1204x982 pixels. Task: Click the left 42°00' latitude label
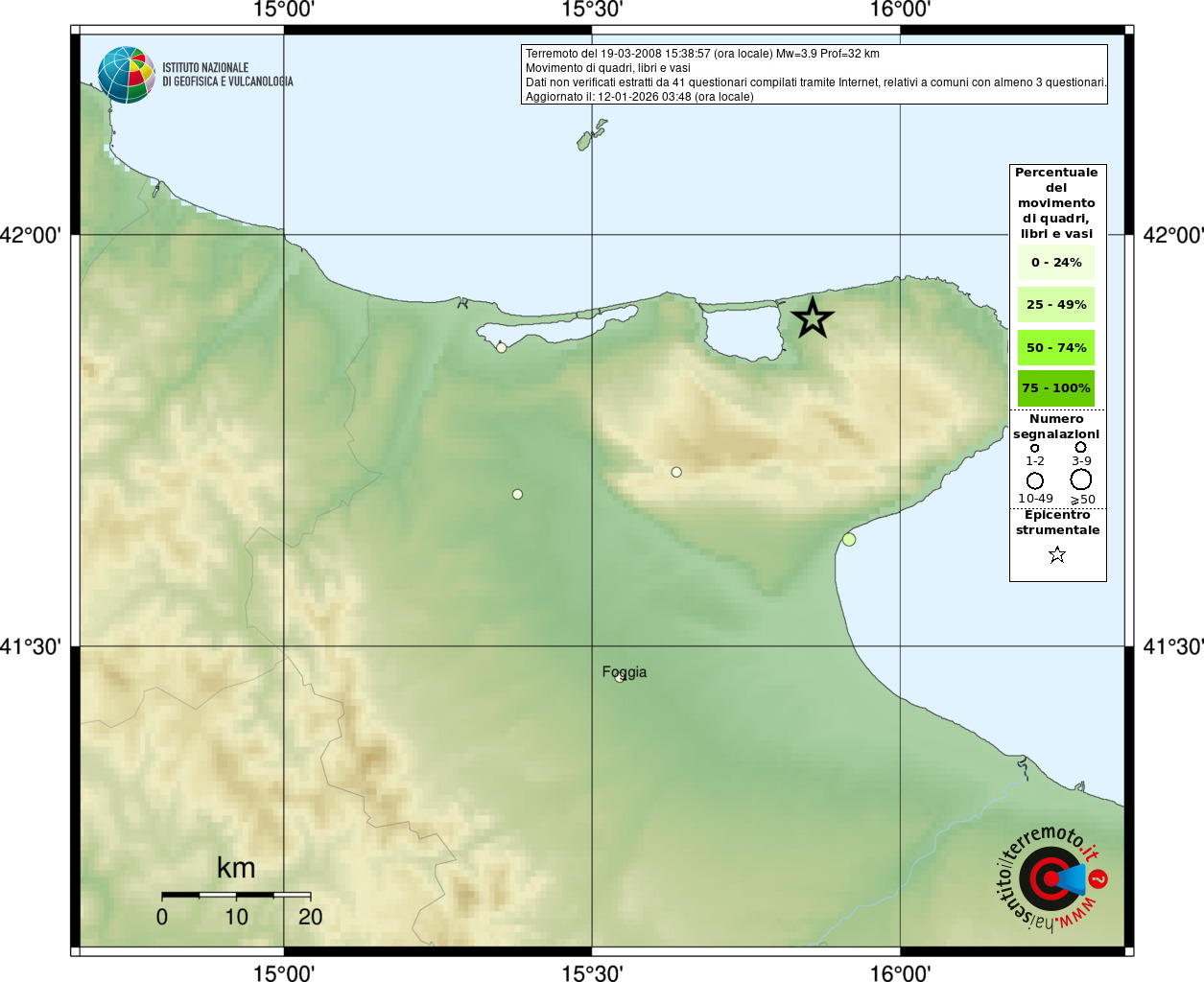click(31, 235)
